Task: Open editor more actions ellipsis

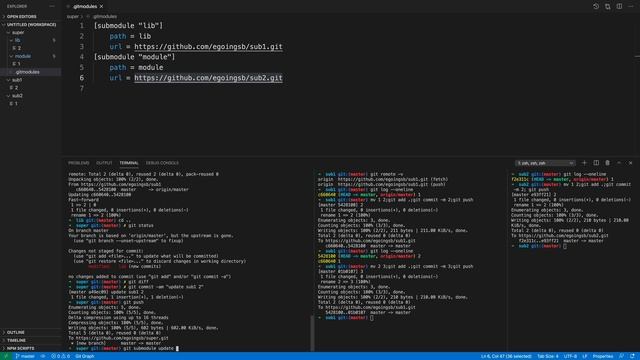Action: 631,7
